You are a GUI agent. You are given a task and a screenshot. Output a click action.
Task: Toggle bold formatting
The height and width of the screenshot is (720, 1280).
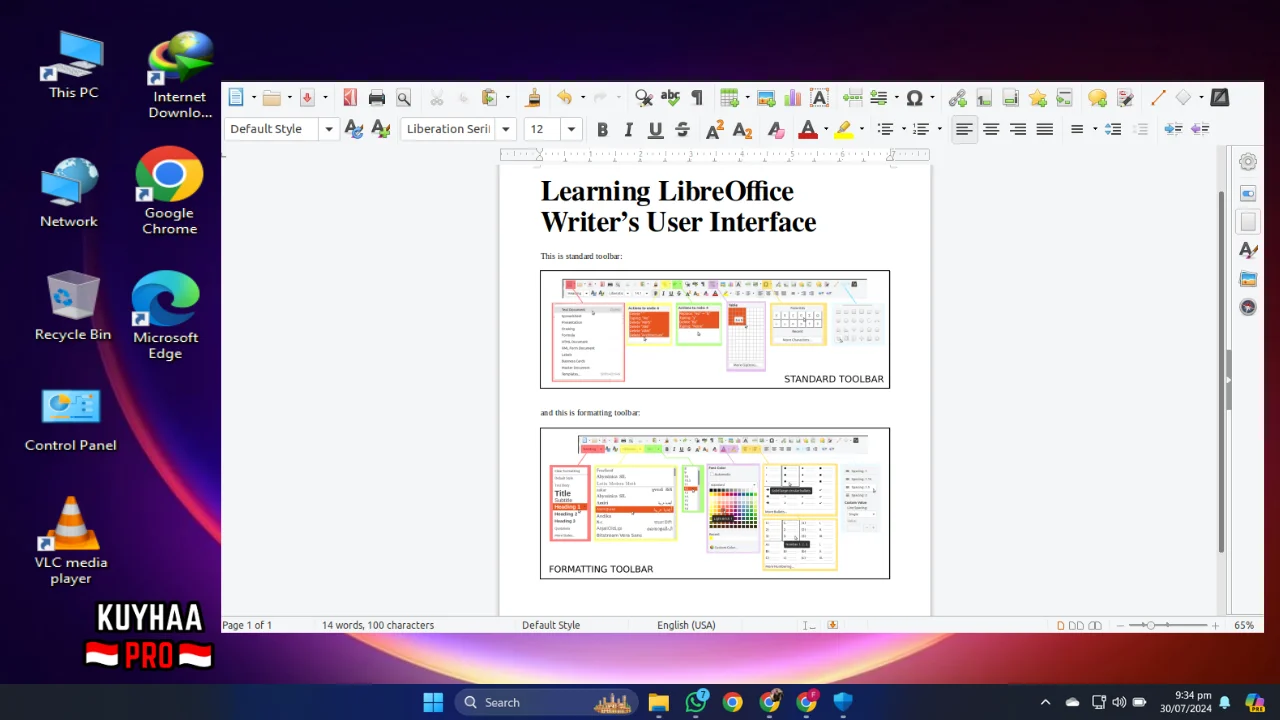602,129
